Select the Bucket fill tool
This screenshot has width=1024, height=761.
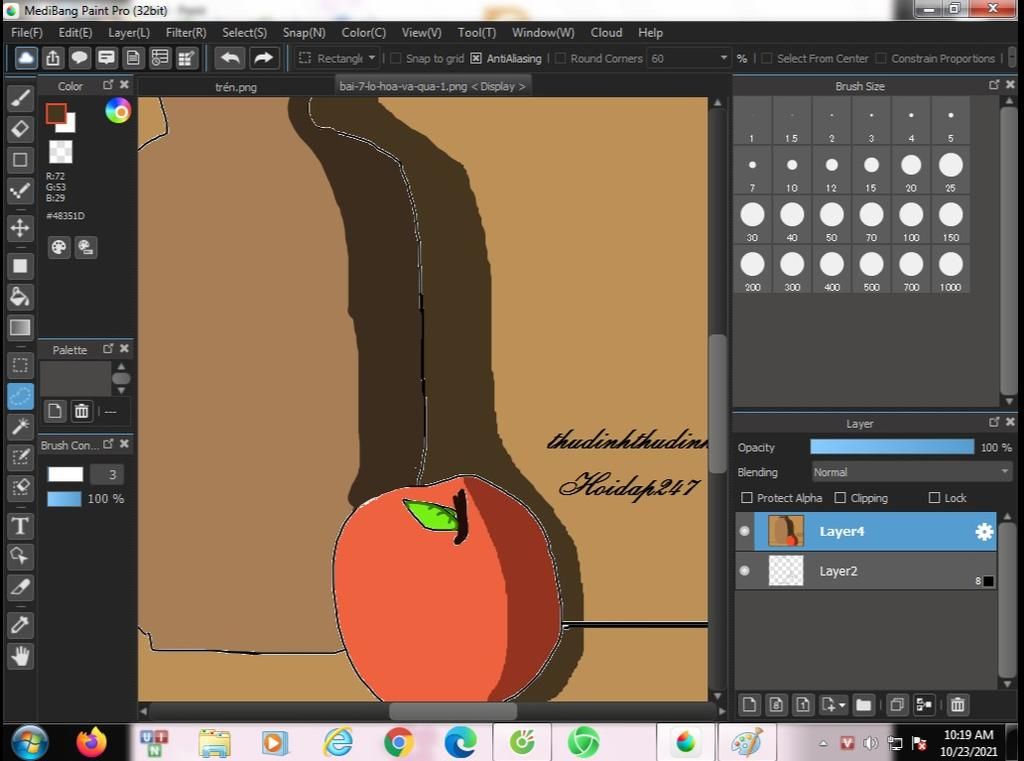pos(20,297)
